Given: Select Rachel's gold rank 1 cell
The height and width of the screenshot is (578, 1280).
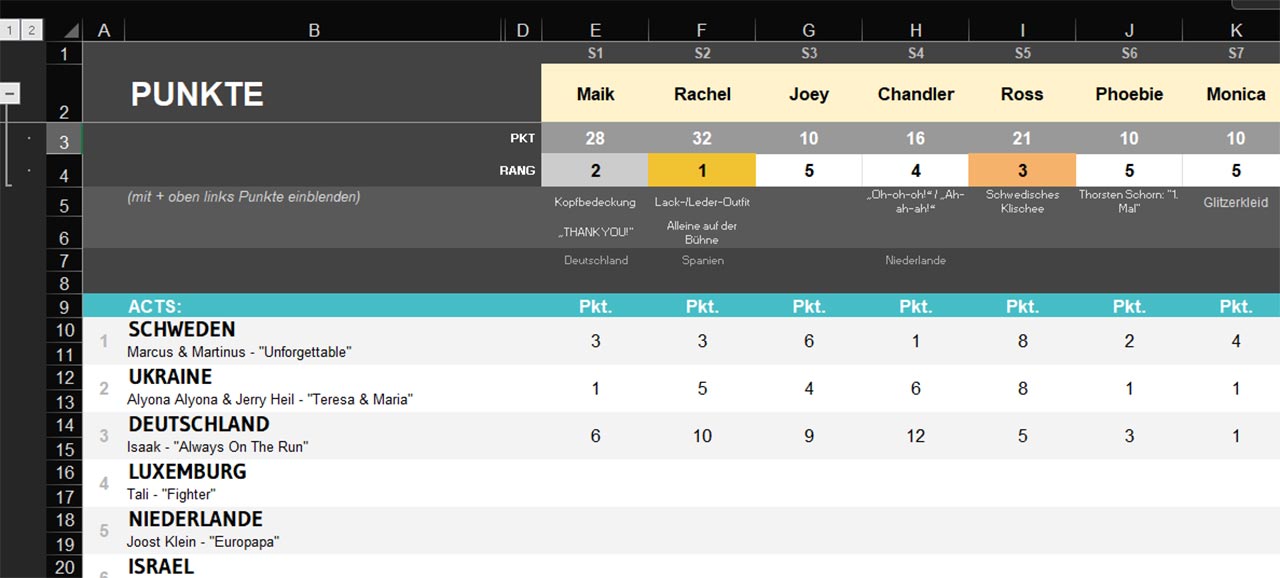Looking at the screenshot, I should click(702, 170).
